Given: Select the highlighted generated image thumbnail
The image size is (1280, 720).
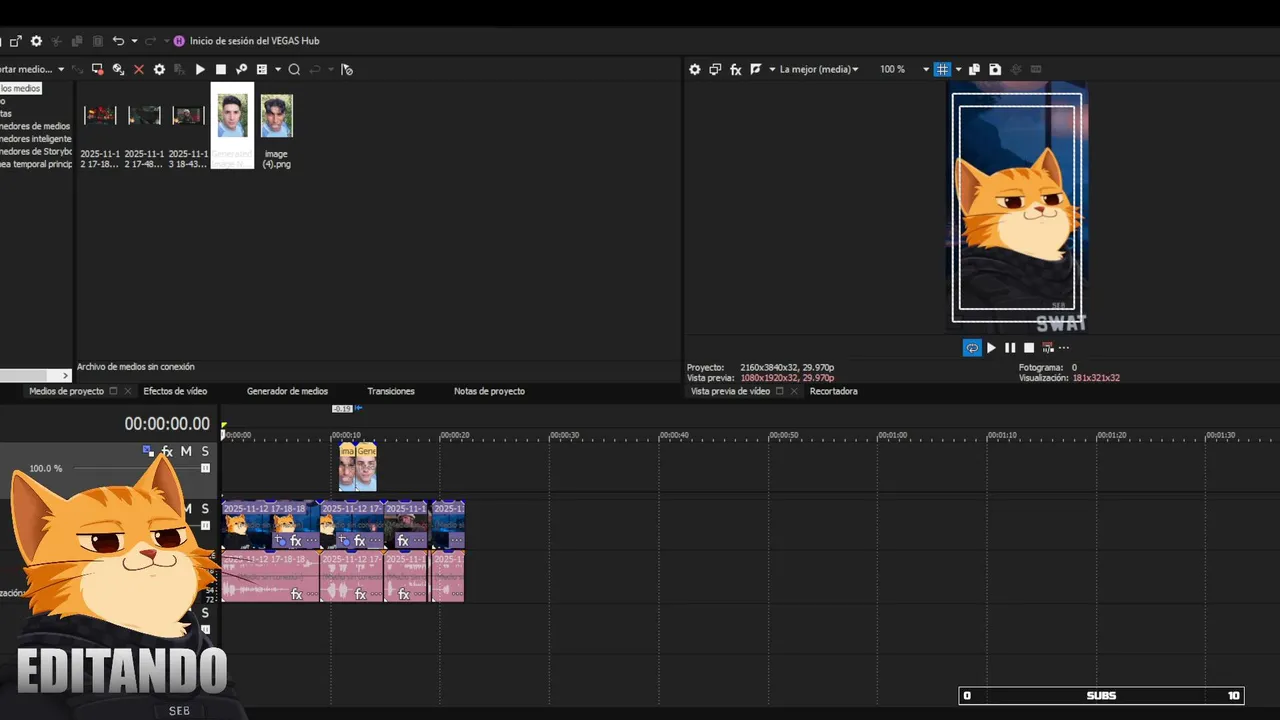Looking at the screenshot, I should coord(232,125).
